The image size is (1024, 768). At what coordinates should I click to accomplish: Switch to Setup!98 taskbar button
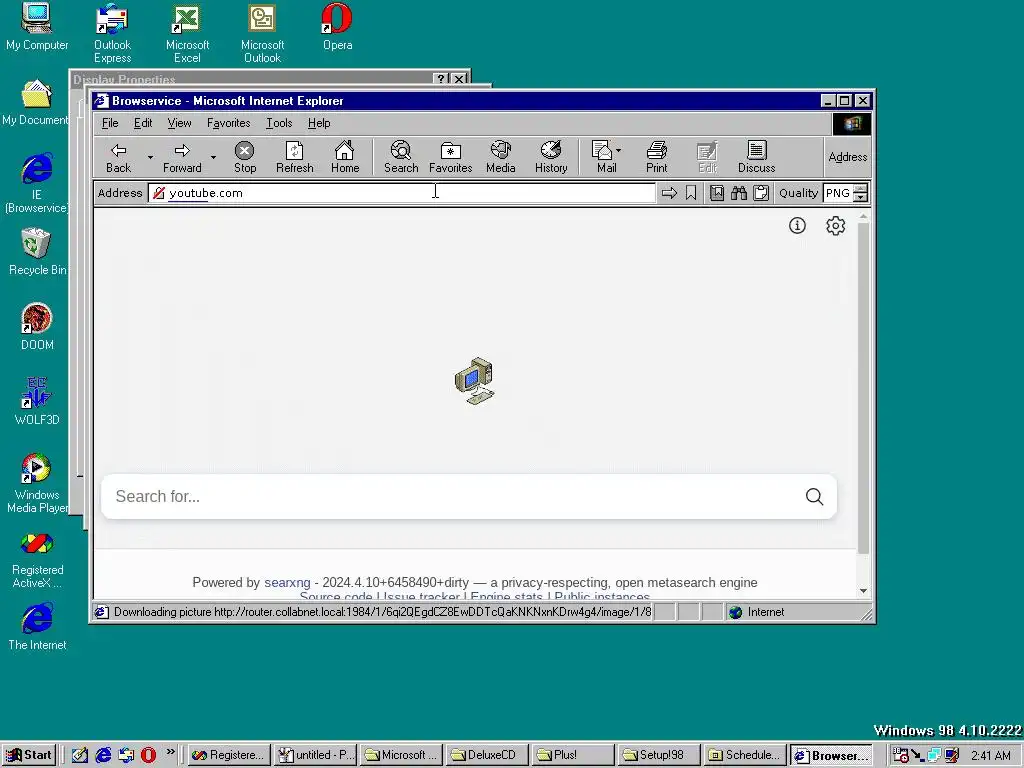[657, 755]
